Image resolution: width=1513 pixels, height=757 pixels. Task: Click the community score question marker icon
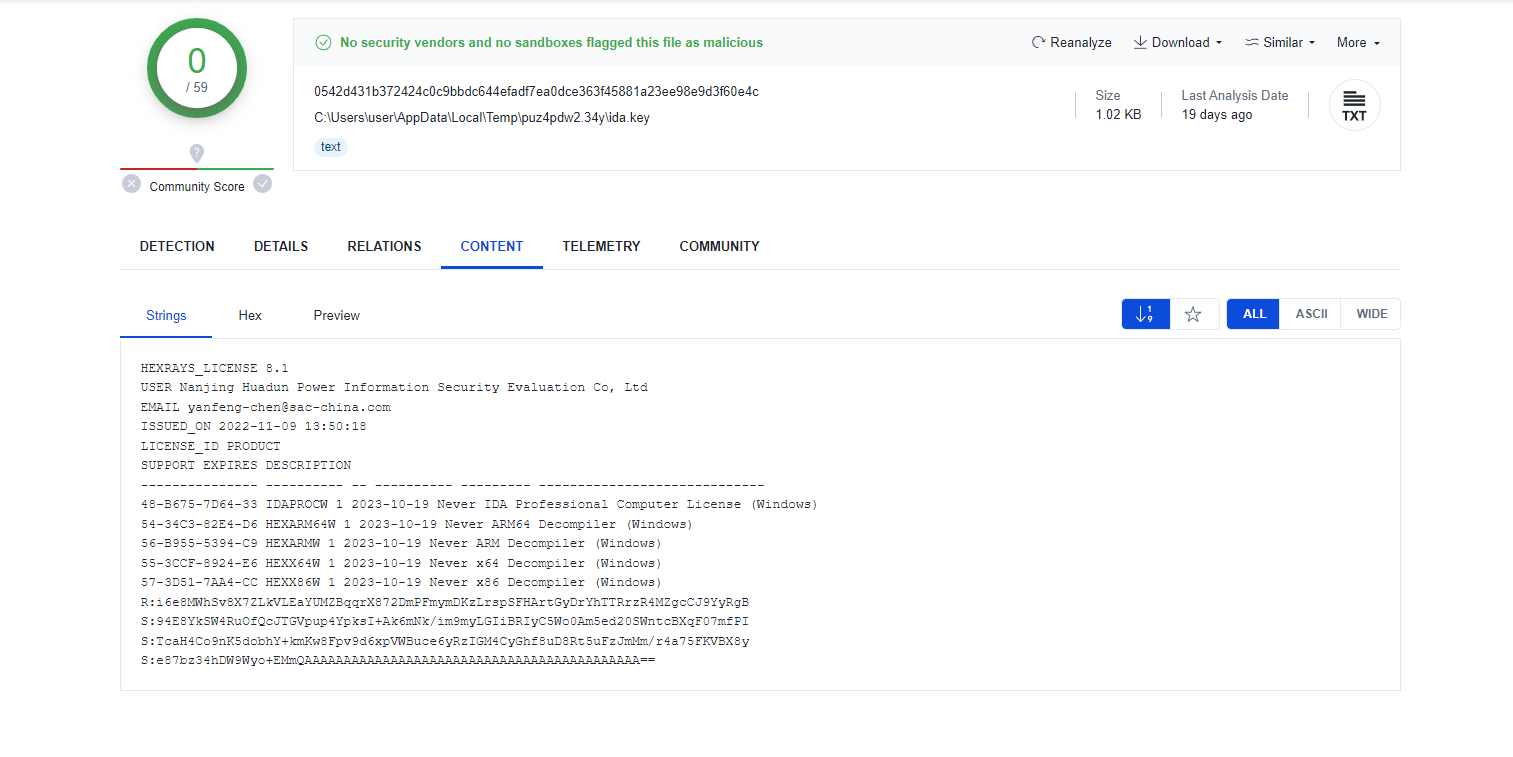197,153
